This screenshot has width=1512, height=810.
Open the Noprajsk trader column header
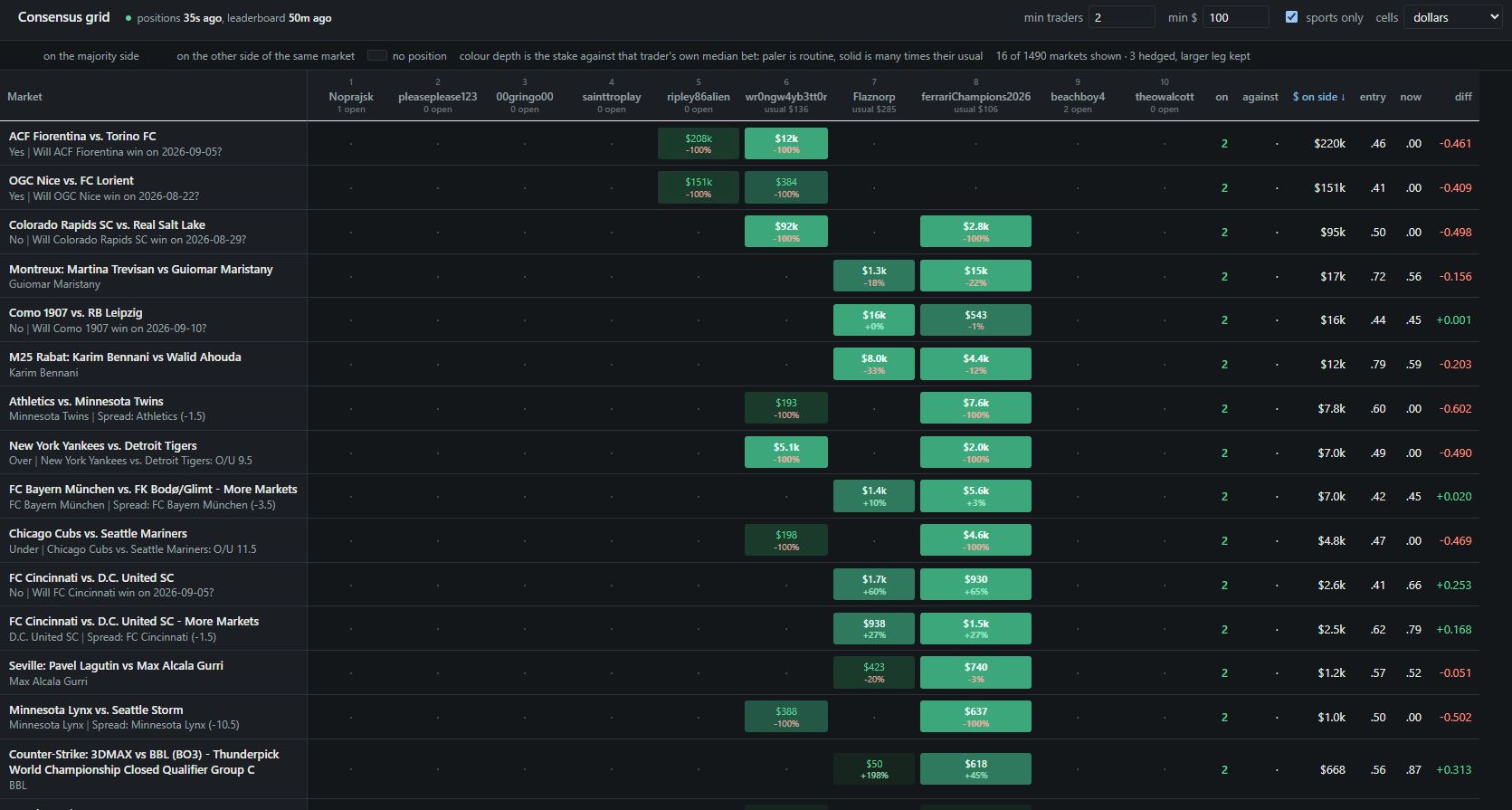coord(351,96)
